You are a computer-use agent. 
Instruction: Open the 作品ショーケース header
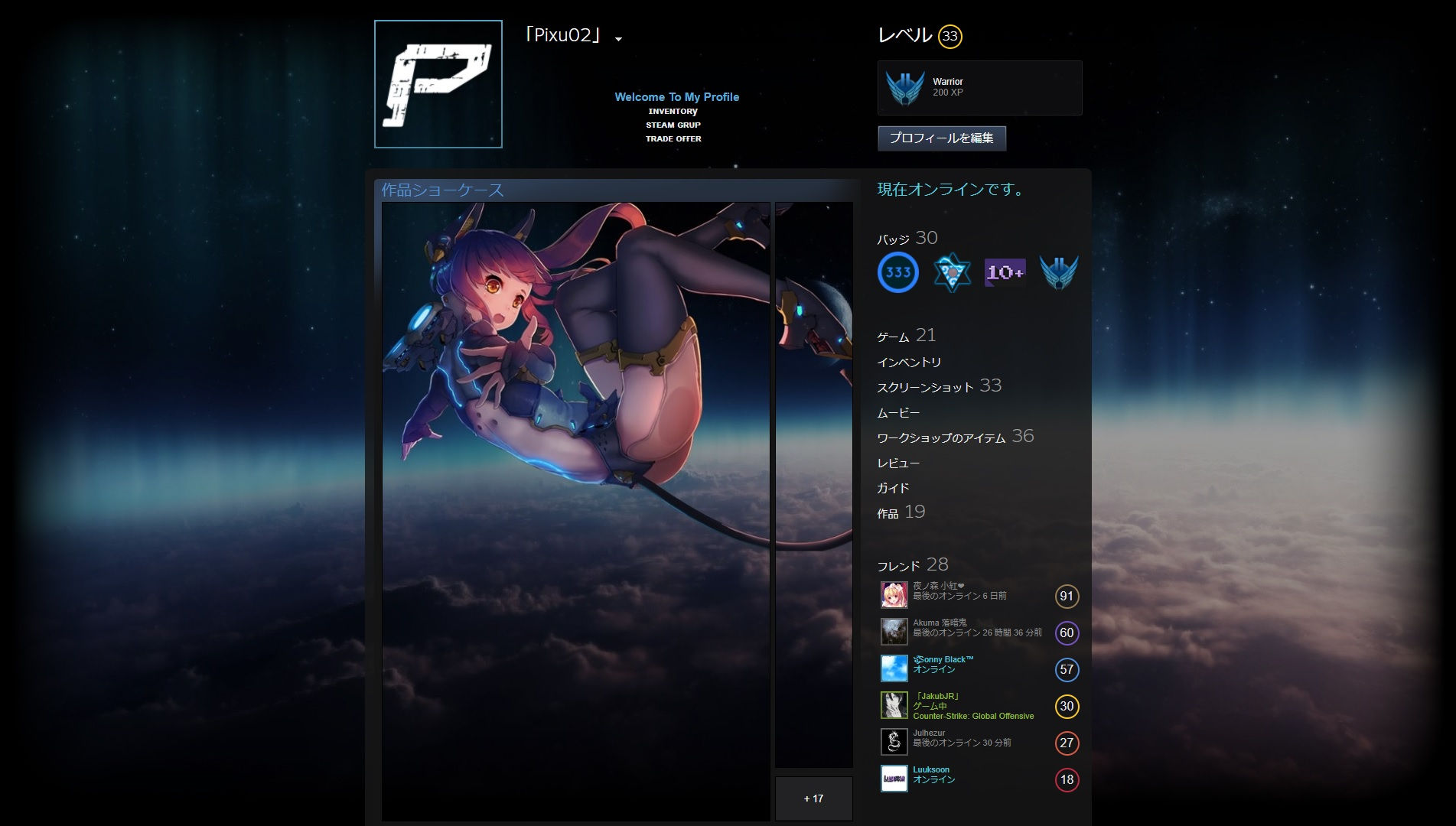point(443,190)
